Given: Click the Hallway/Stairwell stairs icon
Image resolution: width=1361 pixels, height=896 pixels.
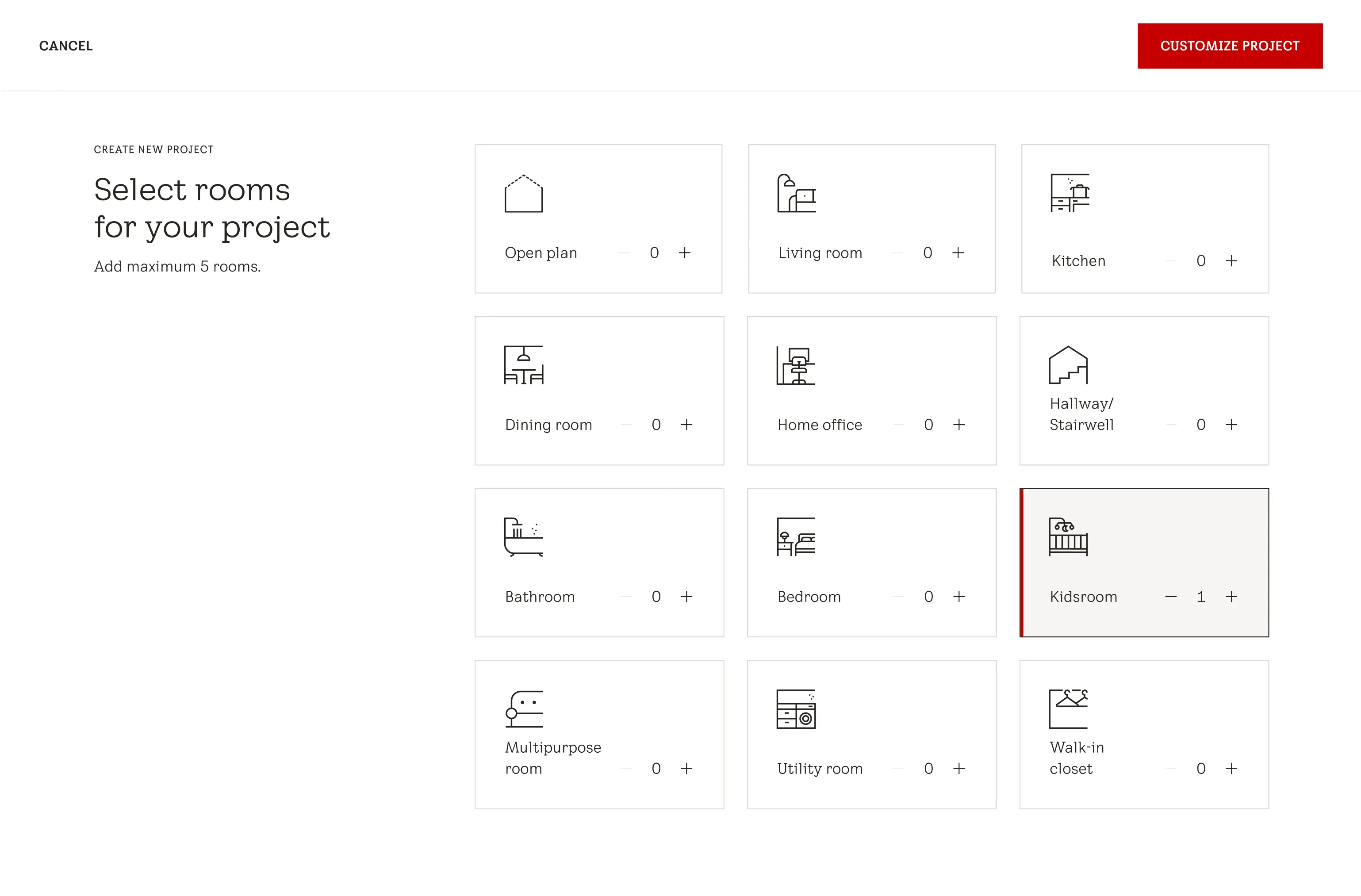Looking at the screenshot, I should [1068, 365].
